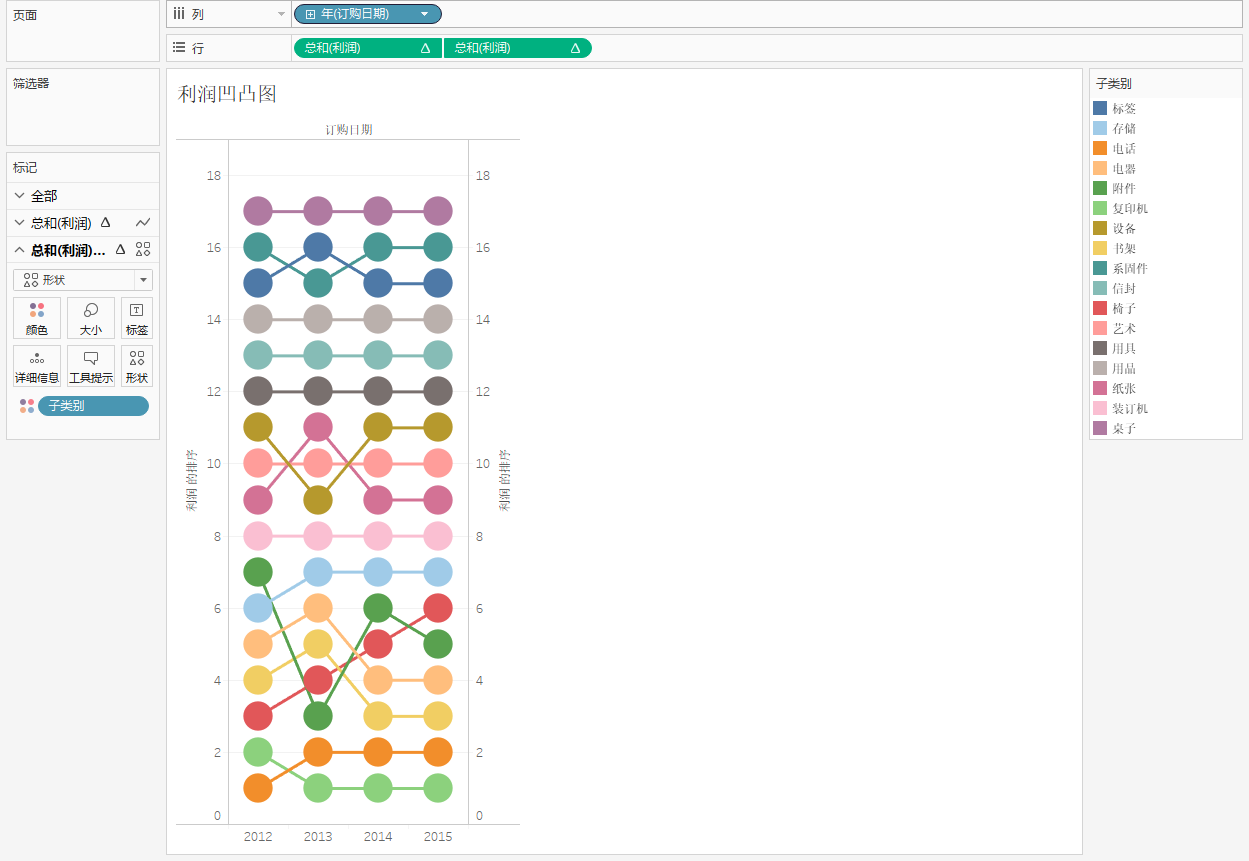Click the 订购日期 column header
The height and width of the screenshot is (861, 1249).
(348, 129)
